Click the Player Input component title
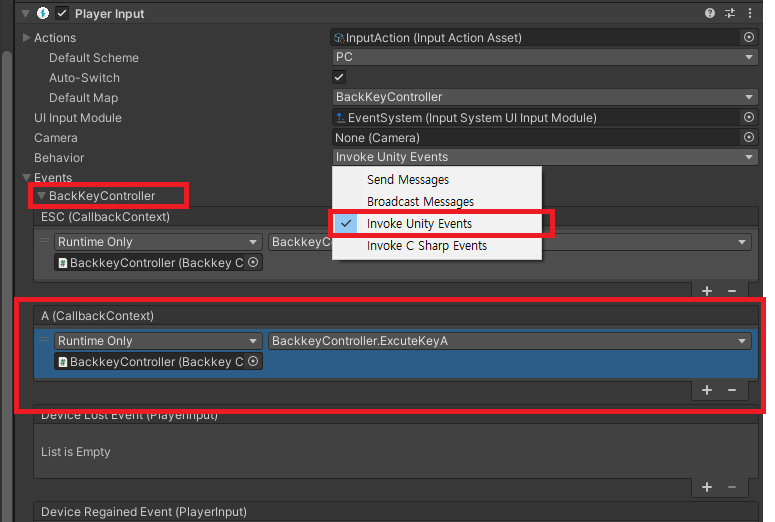Screen dimensions: 775x522 109,14
